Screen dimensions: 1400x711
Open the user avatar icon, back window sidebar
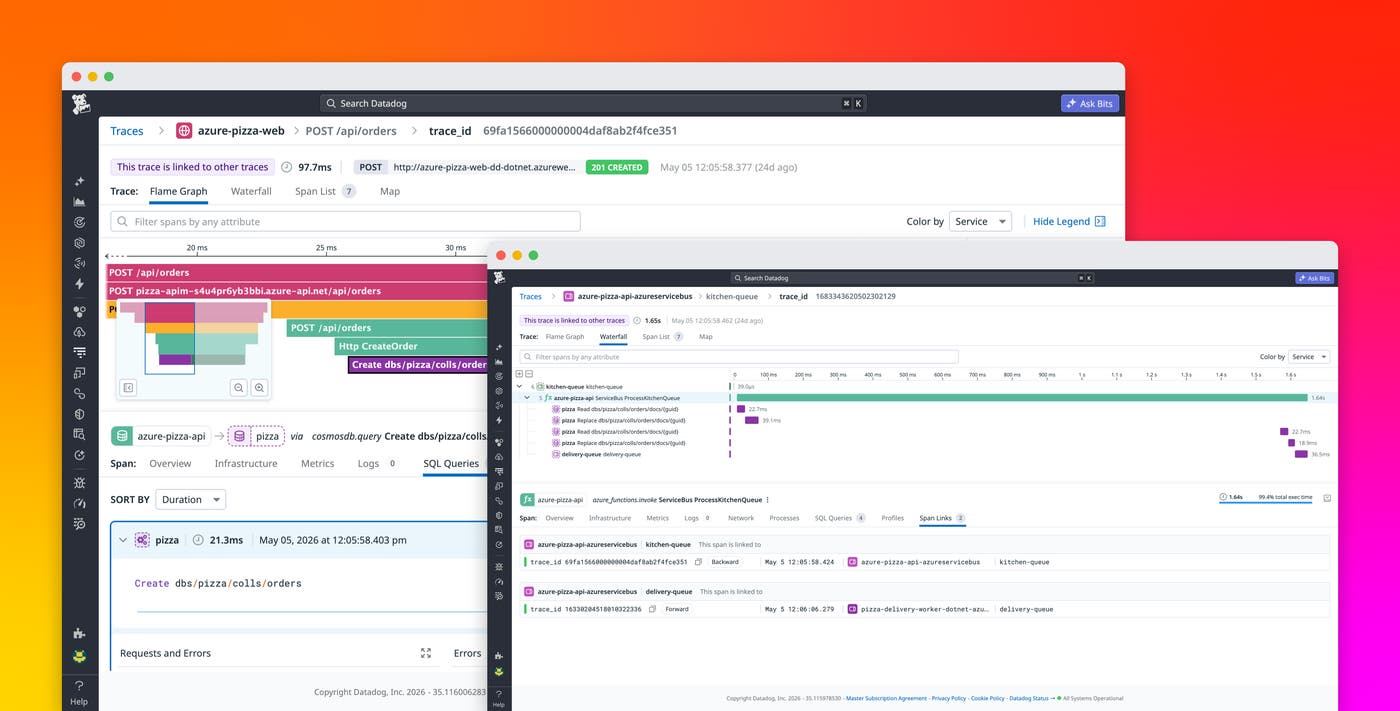pyautogui.click(x=79, y=657)
